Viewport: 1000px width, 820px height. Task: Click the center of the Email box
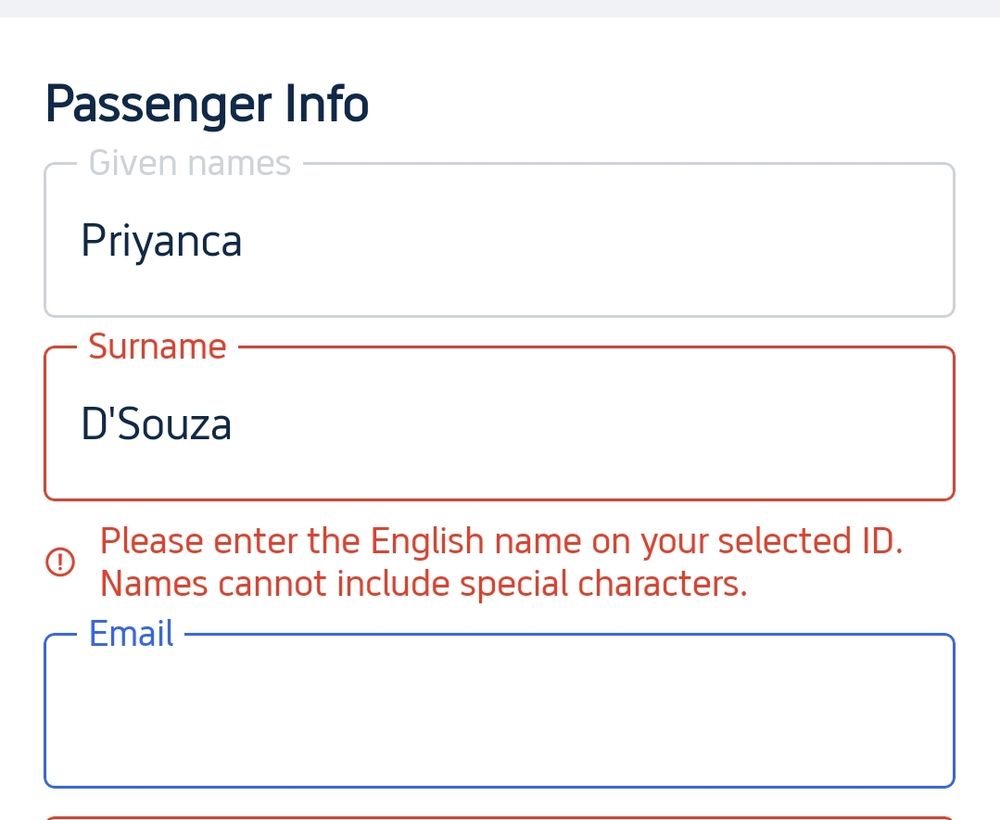[x=500, y=710]
